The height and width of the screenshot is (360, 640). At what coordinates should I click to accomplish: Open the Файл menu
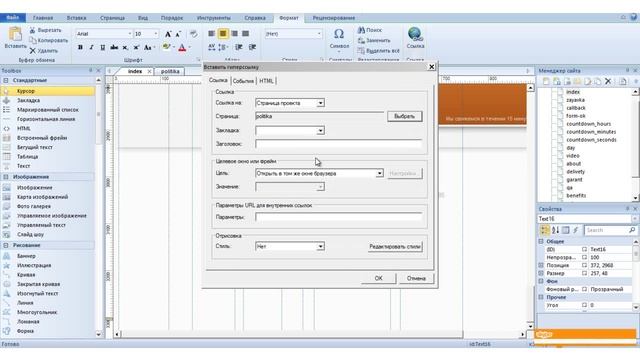click(x=13, y=18)
